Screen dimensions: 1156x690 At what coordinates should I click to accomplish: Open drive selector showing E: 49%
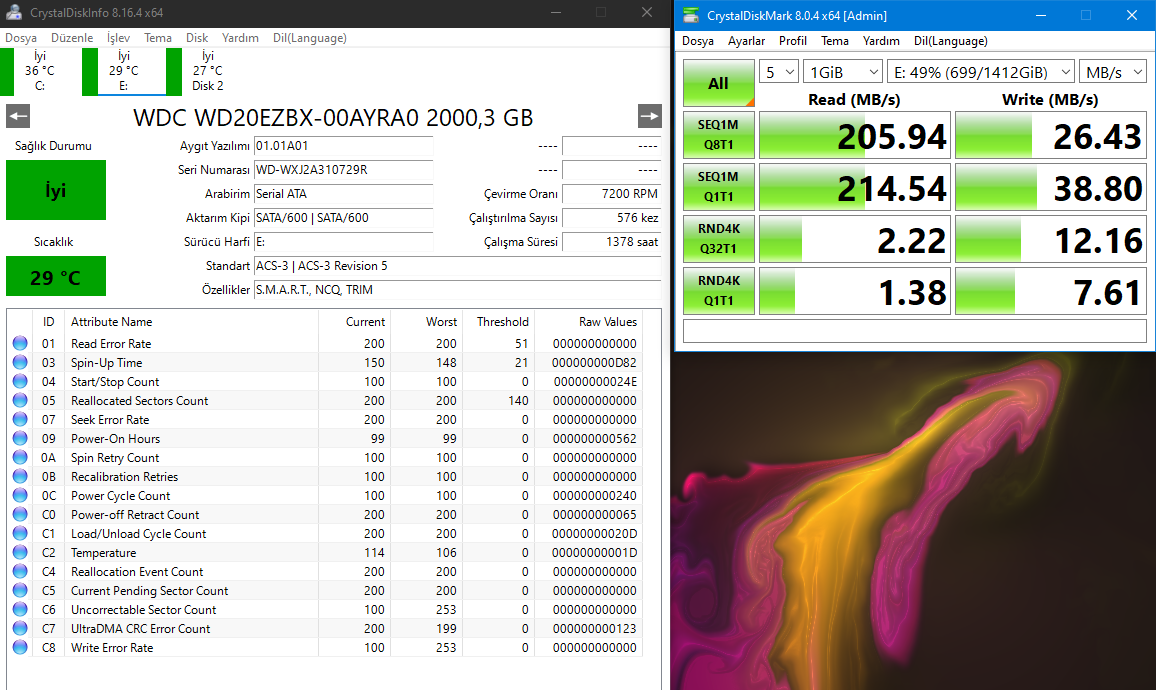click(x=981, y=72)
